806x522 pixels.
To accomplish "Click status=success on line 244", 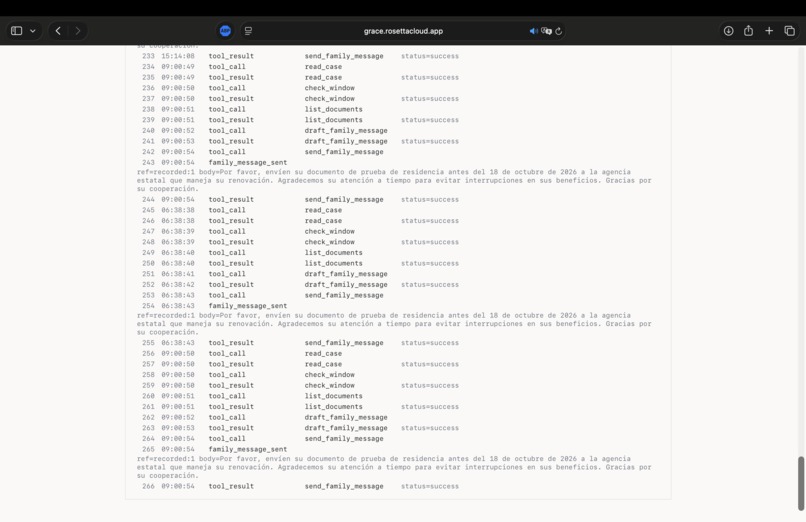I will coord(430,199).
